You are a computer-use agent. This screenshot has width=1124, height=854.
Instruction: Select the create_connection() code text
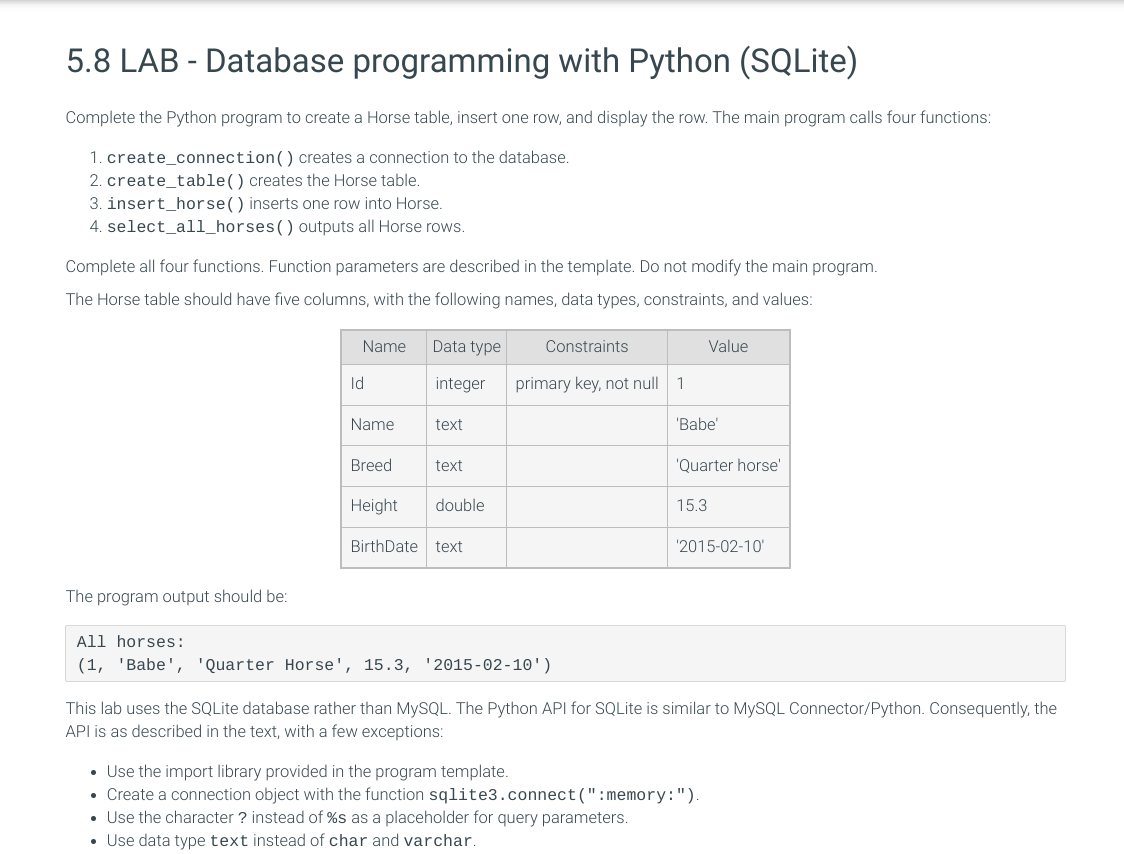[200, 158]
